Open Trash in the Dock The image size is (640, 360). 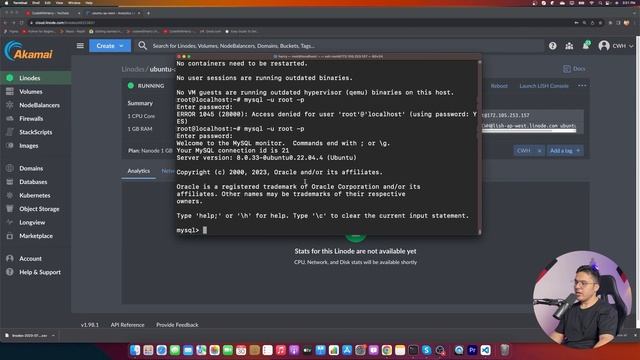pyautogui.click(x=504, y=350)
